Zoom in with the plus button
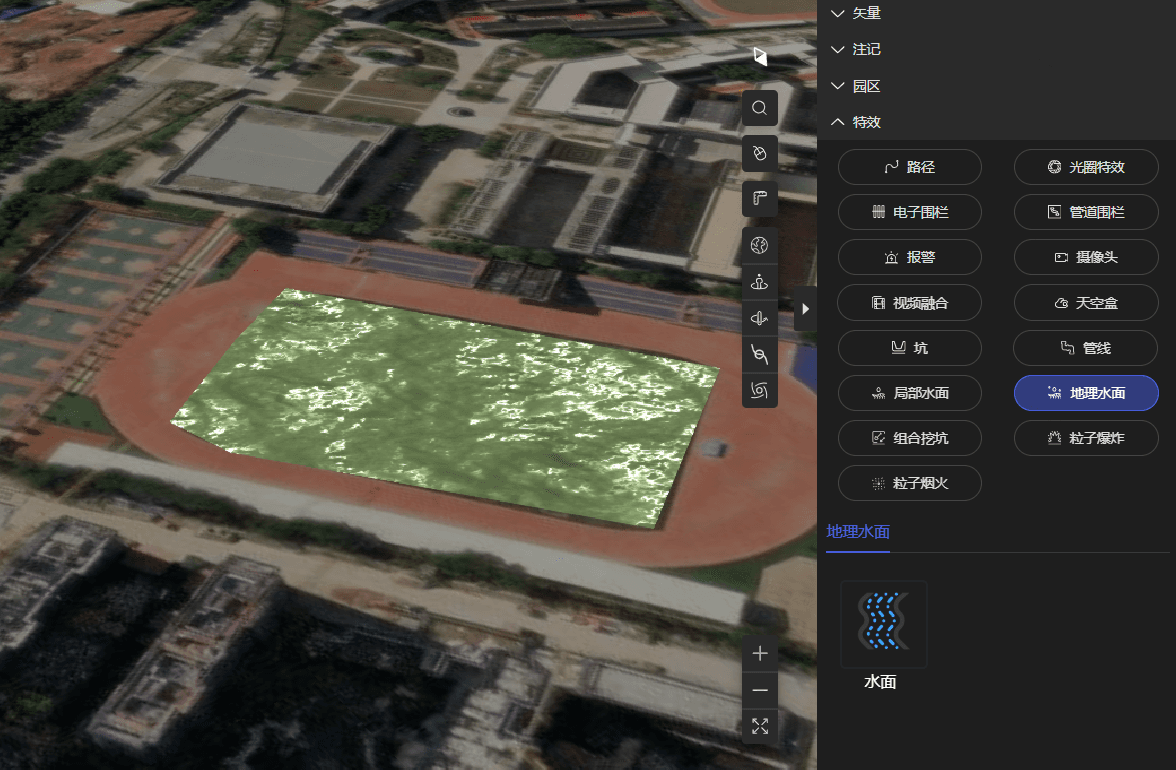This screenshot has width=1176, height=770. 760,653
